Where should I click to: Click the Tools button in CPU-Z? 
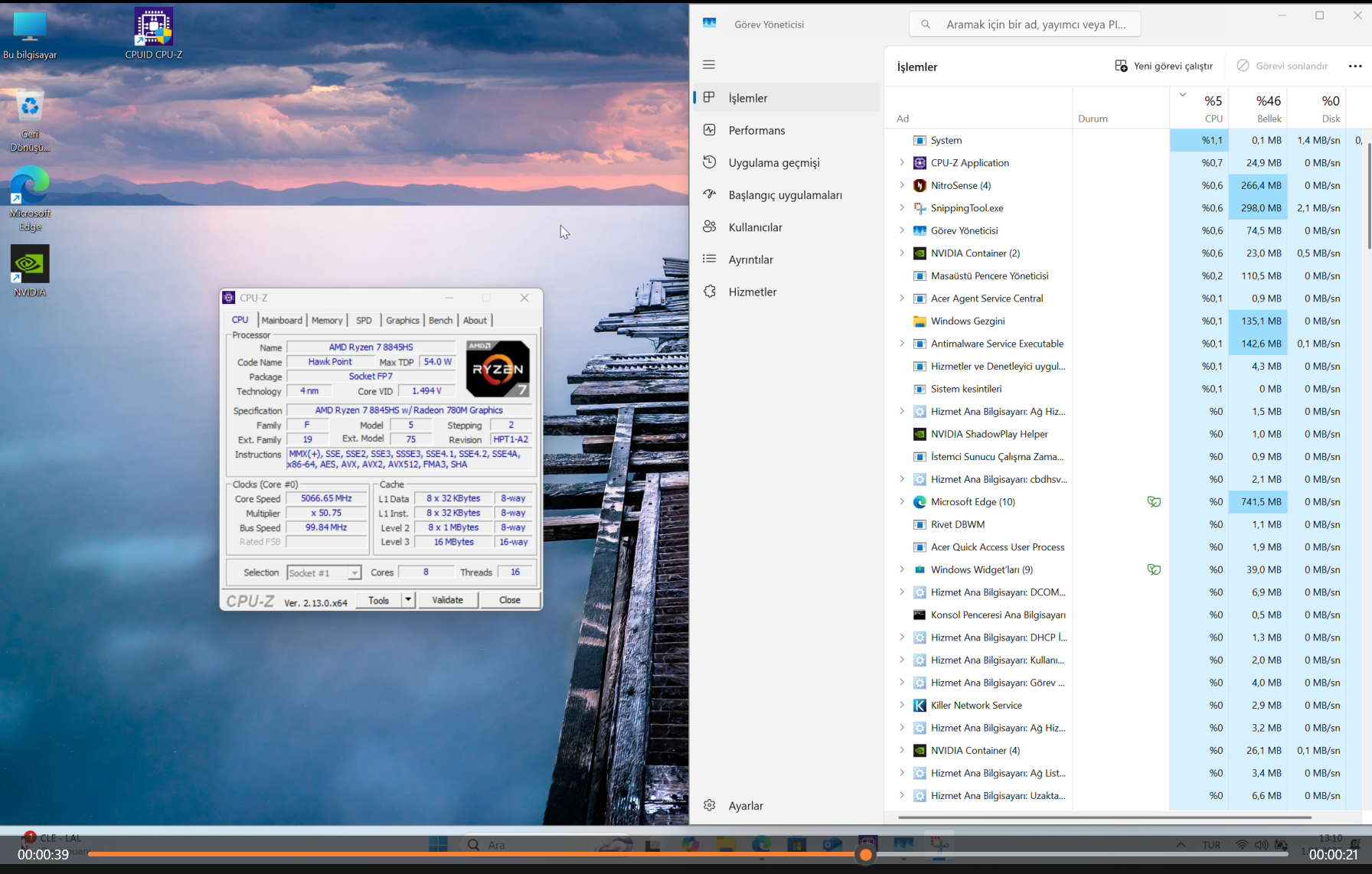379,600
